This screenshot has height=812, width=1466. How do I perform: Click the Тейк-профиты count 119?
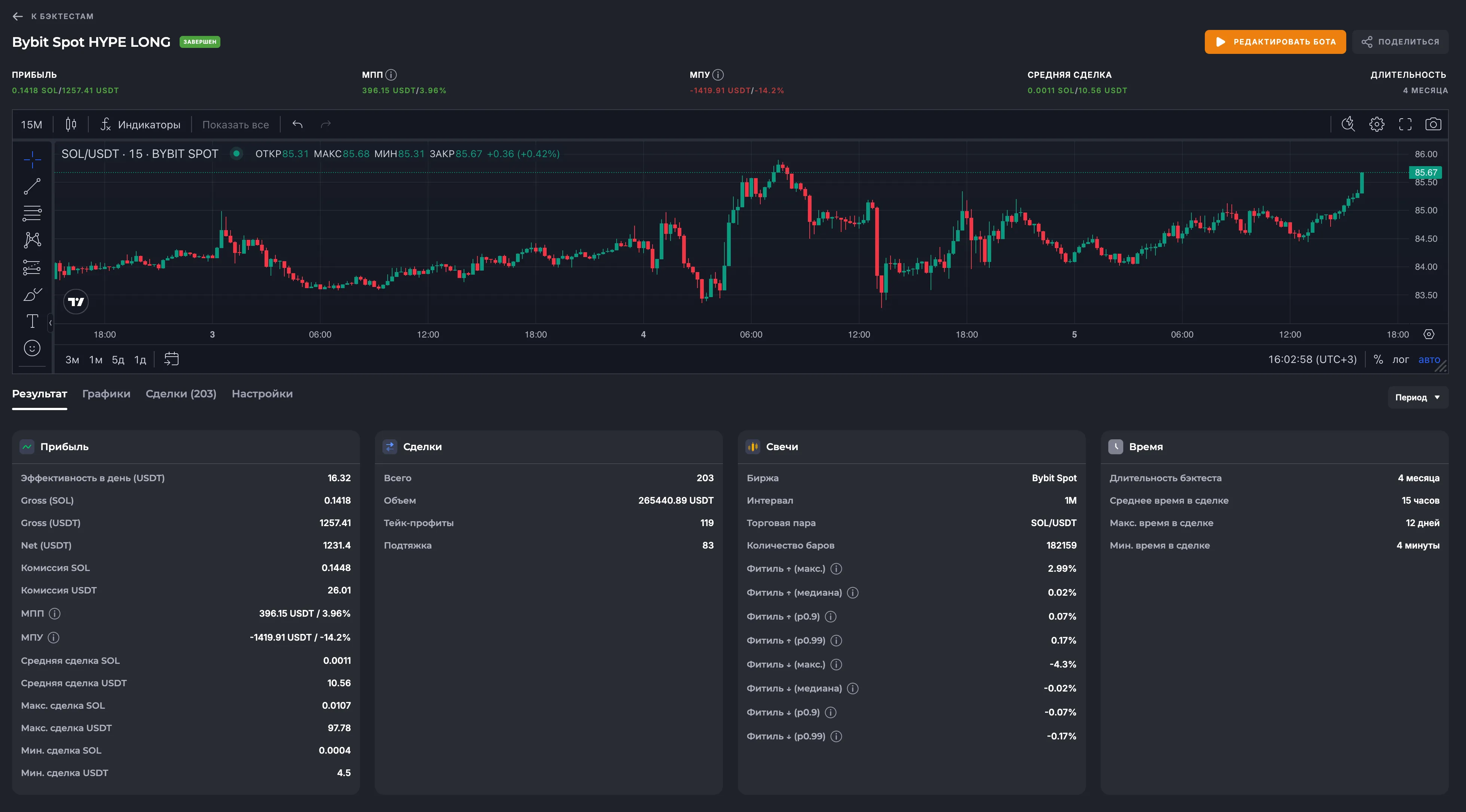(x=707, y=523)
